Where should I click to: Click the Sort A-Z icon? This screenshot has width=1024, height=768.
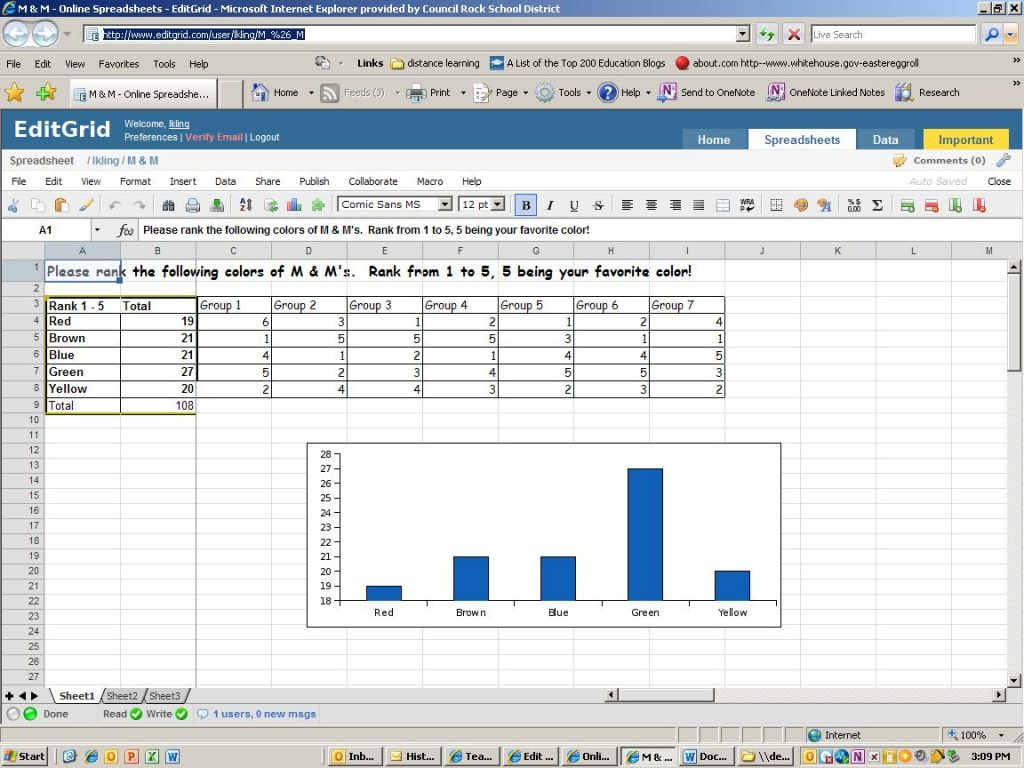[246, 205]
